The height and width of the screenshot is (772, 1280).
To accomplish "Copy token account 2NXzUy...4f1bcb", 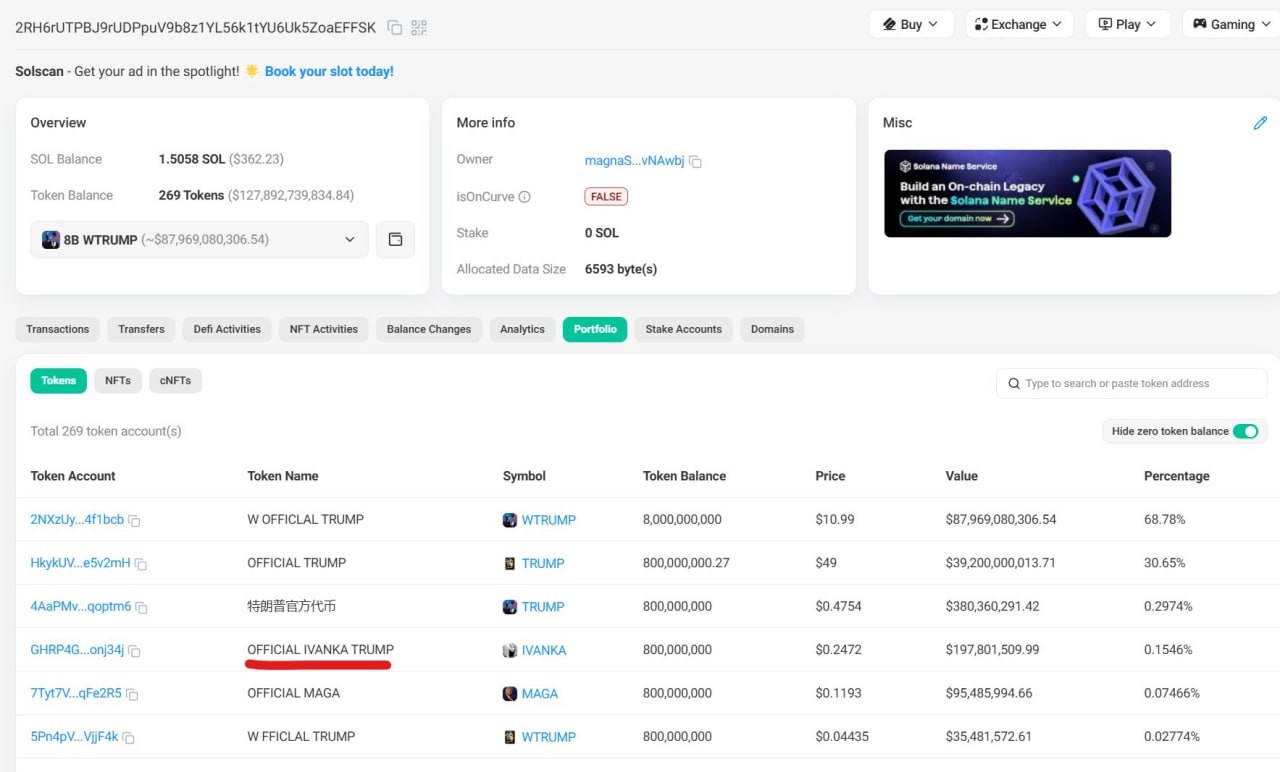I will pyautogui.click(x=134, y=521).
